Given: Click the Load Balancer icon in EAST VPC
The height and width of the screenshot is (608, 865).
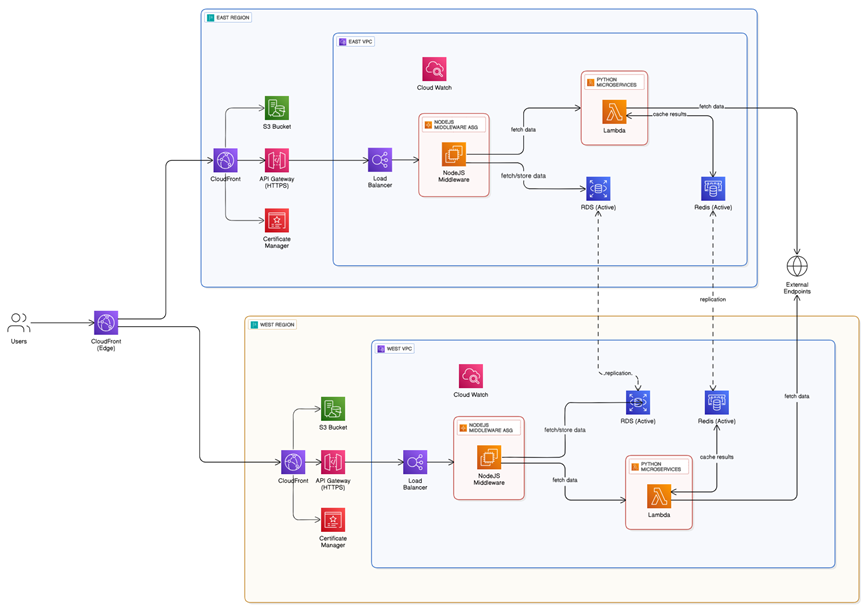Looking at the screenshot, I should (x=380, y=160).
